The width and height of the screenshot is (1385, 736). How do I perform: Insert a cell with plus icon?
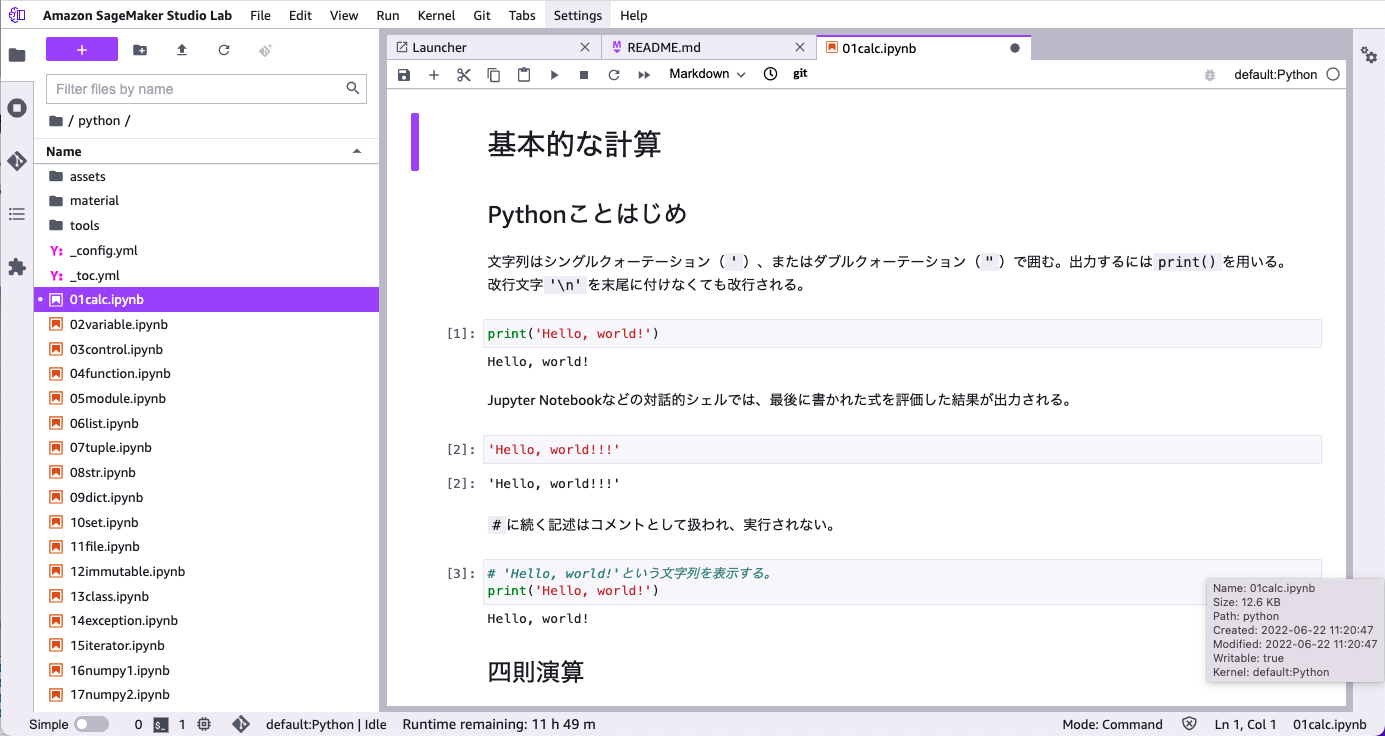434,75
